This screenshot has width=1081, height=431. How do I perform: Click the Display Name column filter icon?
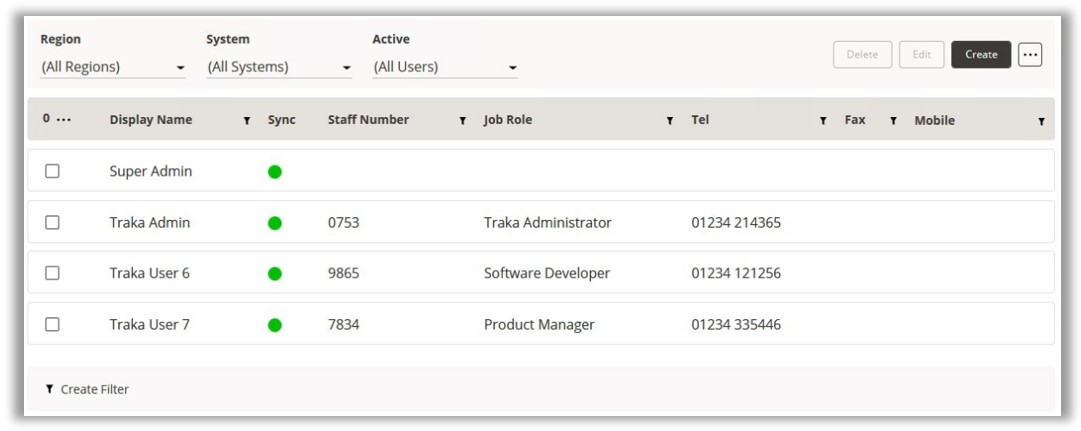point(247,121)
